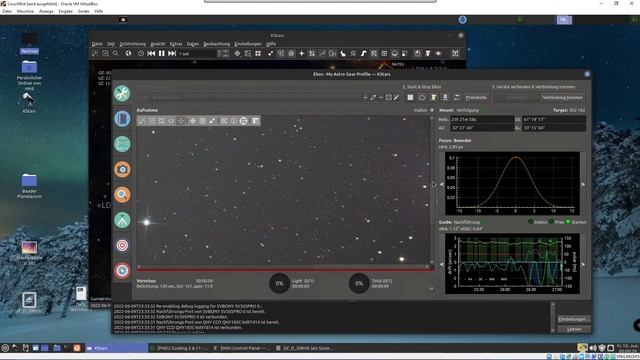Screen dimensions: 640x360
Task: Toggle crosshair in FITS preview toolbar
Action: point(243,121)
